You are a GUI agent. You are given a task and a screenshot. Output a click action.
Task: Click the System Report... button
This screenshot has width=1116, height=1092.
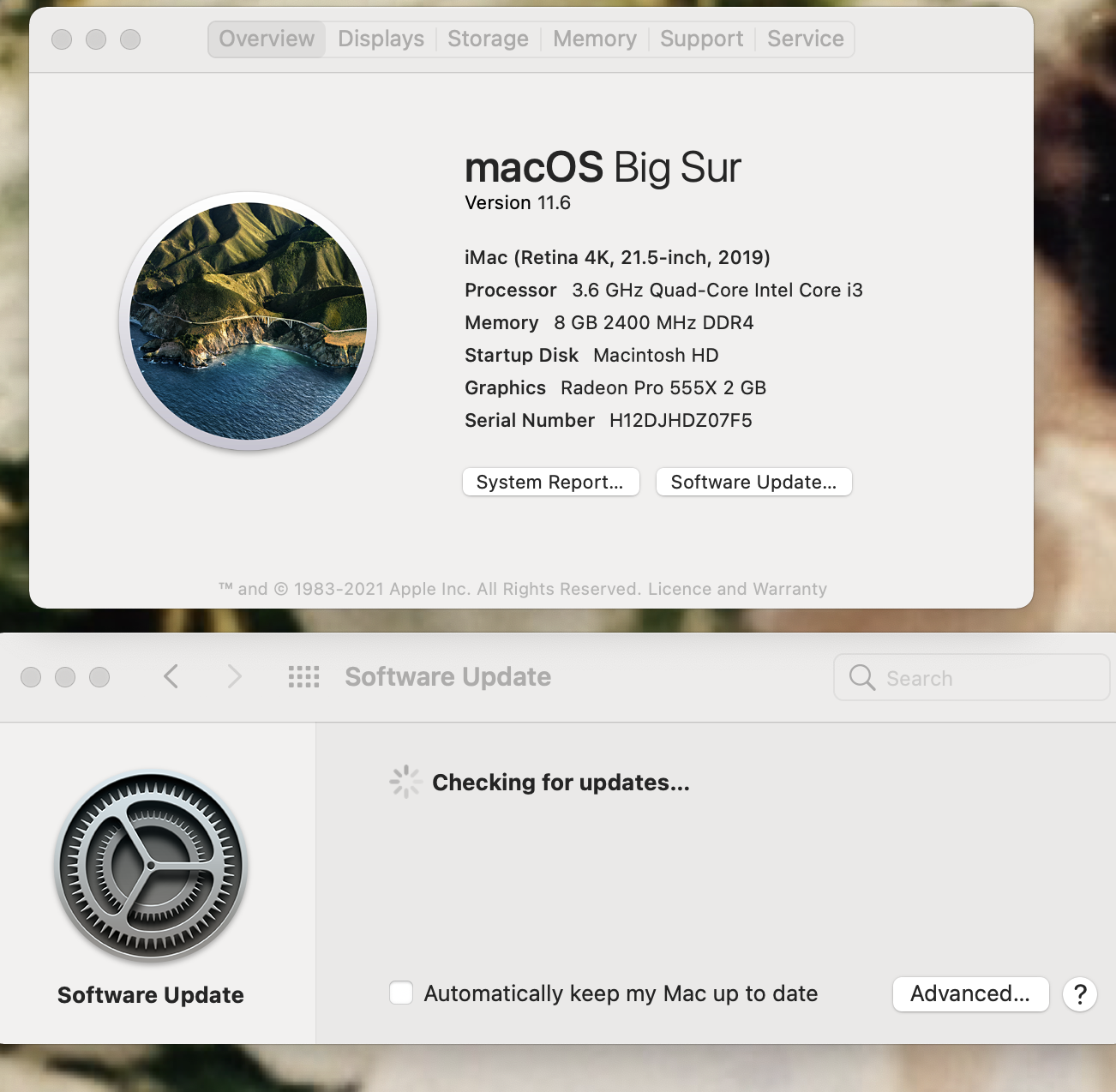(550, 482)
